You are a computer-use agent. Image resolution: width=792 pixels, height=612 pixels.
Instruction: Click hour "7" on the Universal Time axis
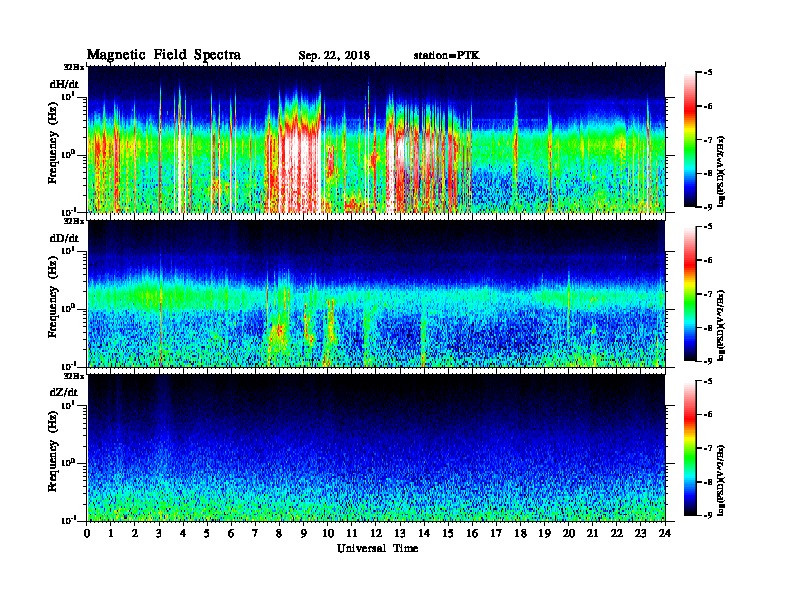(x=255, y=534)
